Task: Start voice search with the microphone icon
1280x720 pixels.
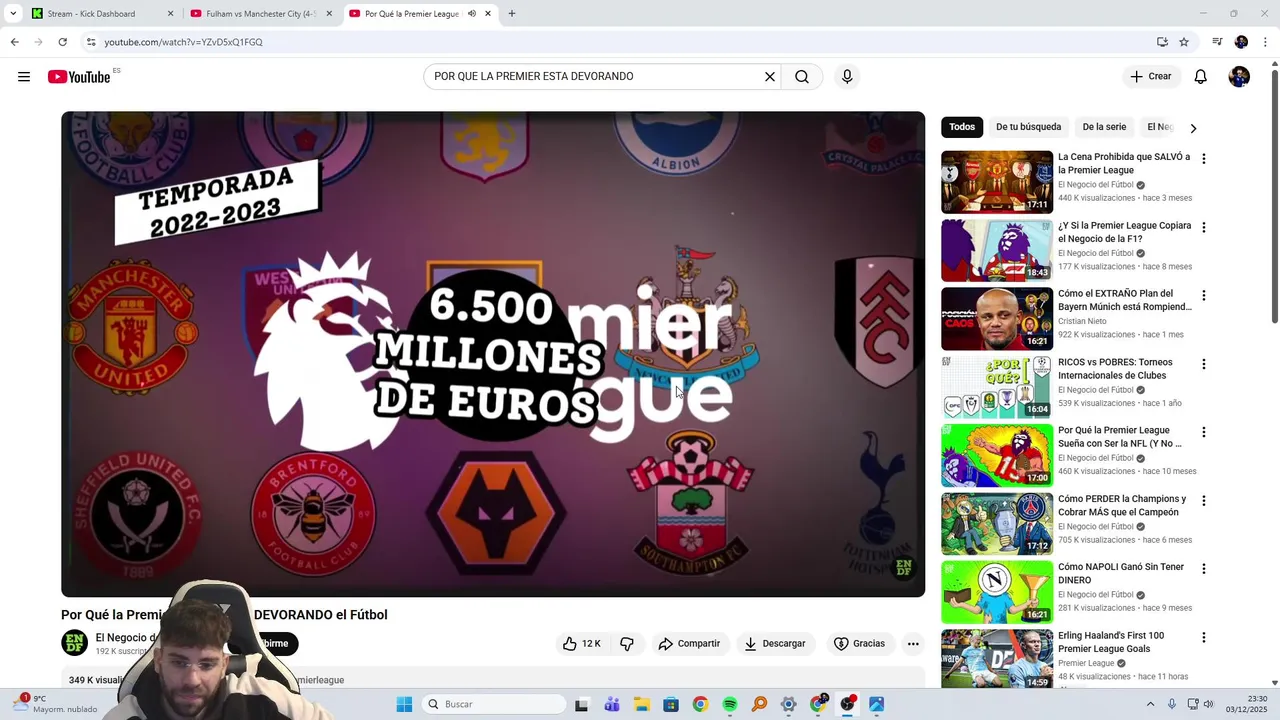Action: pos(847,77)
